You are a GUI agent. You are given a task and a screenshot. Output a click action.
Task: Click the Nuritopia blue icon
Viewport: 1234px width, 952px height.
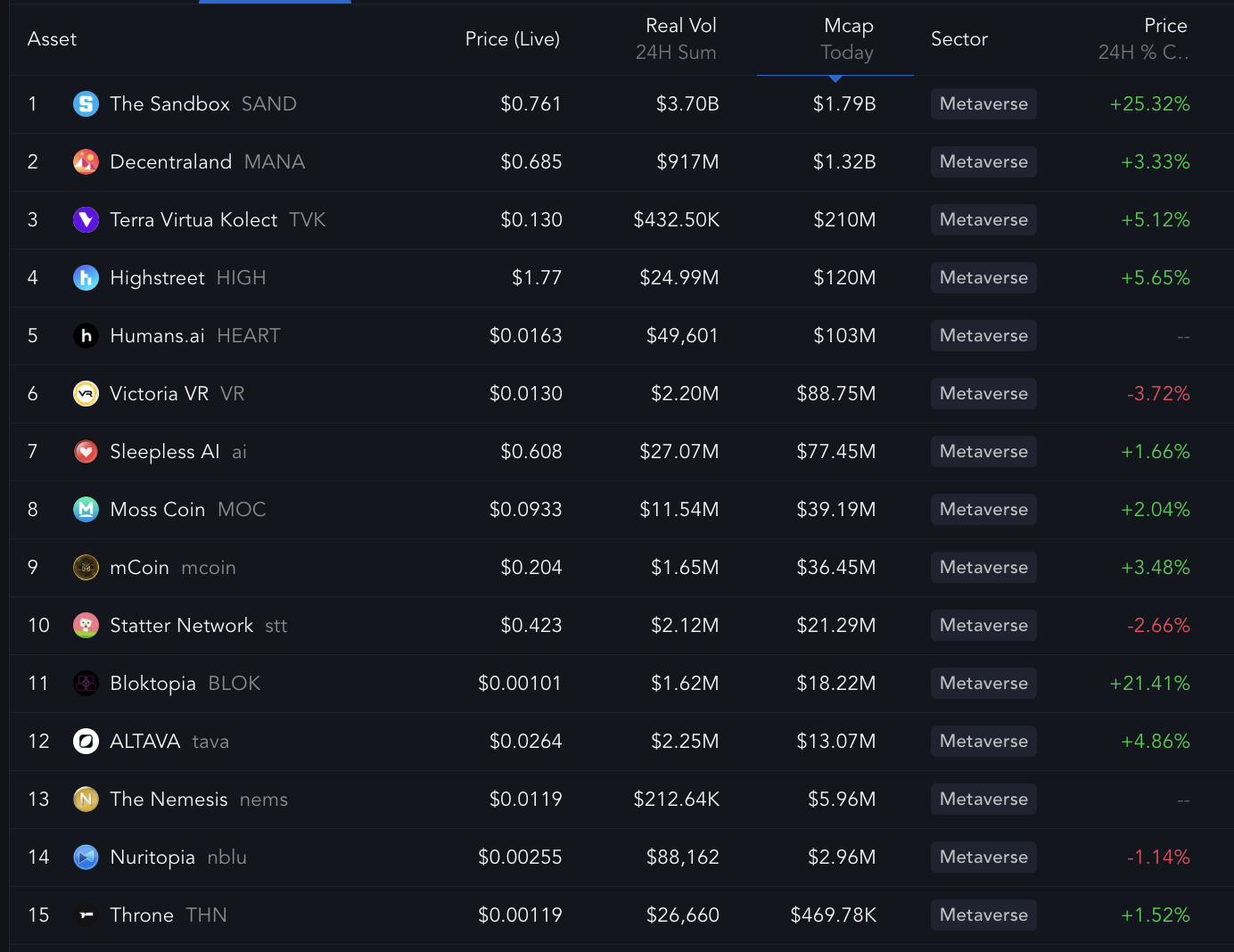coord(86,858)
